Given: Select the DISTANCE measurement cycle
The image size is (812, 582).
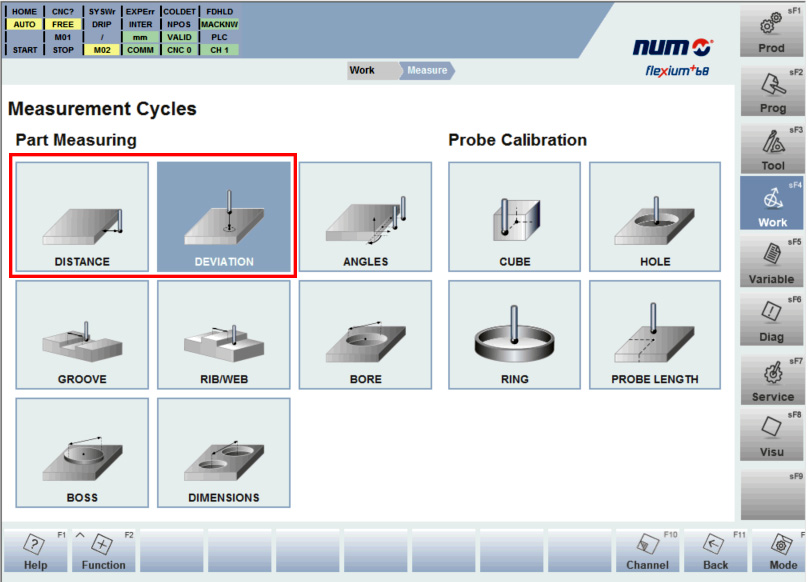Looking at the screenshot, I should (82, 217).
